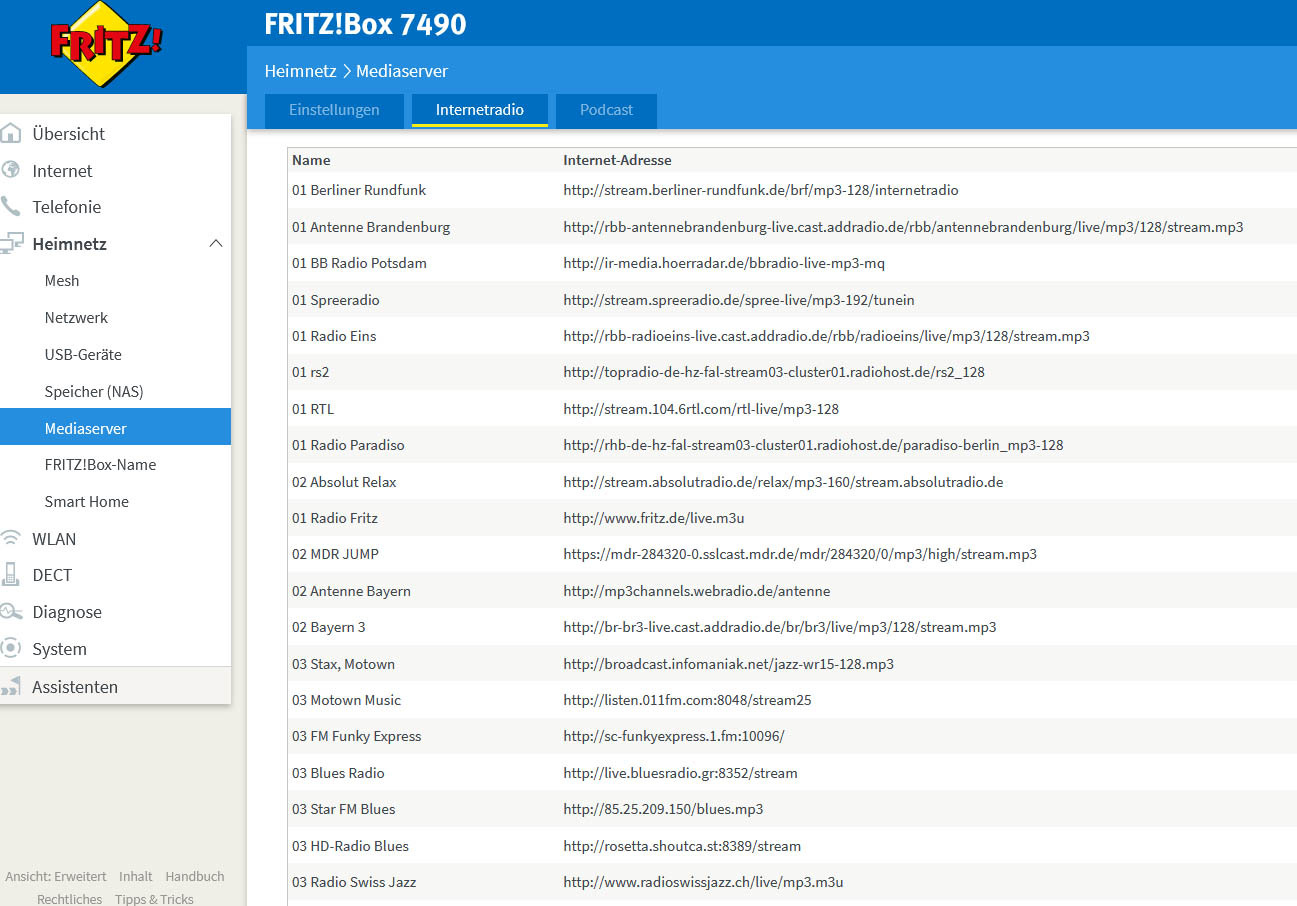Click the Telefonie phone handset icon

[11, 207]
